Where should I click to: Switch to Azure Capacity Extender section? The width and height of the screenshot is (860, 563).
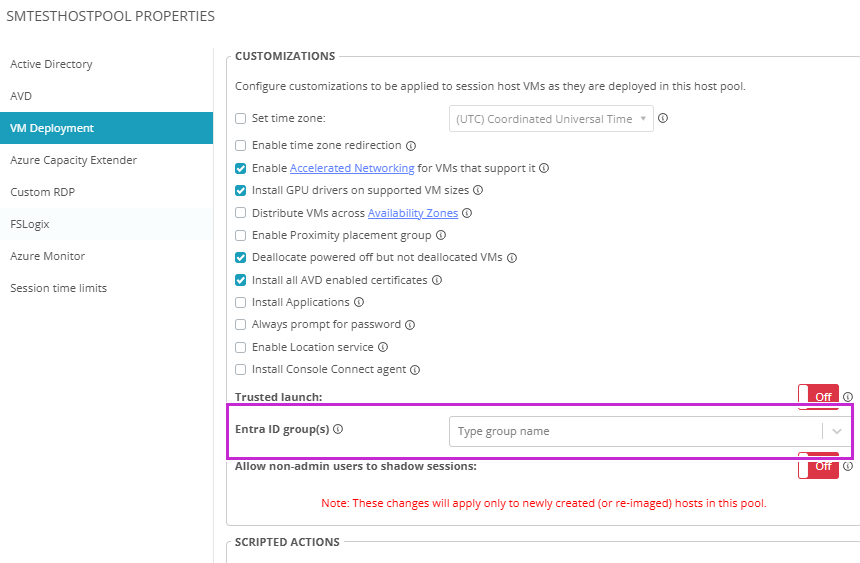[73, 160]
